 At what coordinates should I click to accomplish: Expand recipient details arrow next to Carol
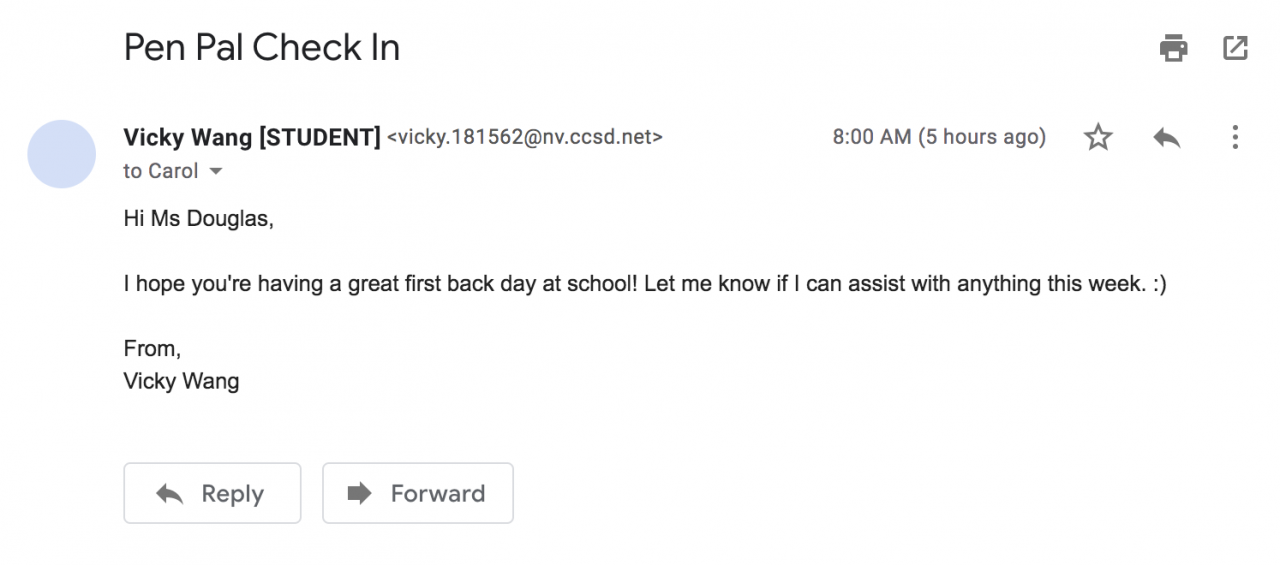[216, 172]
